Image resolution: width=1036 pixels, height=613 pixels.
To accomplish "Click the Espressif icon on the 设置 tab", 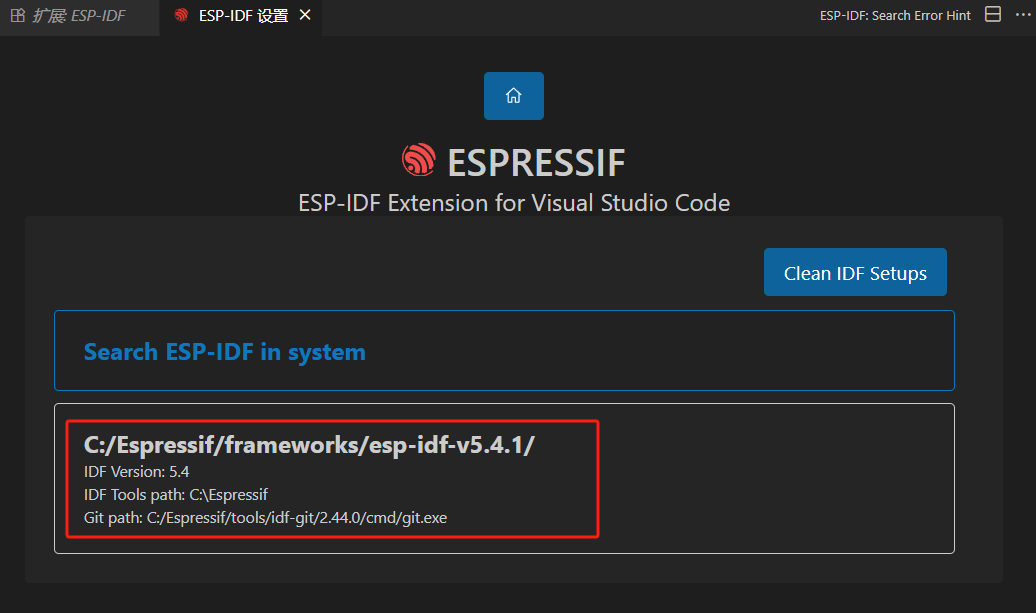I will click(181, 15).
